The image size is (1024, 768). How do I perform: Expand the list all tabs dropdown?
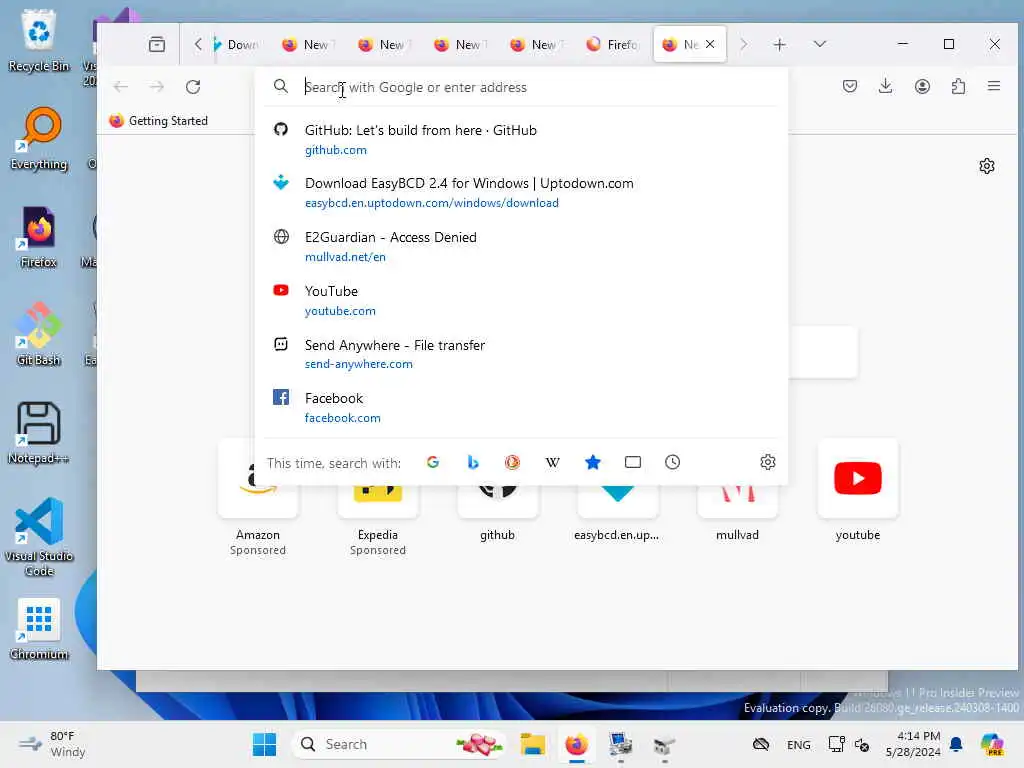[x=820, y=44]
